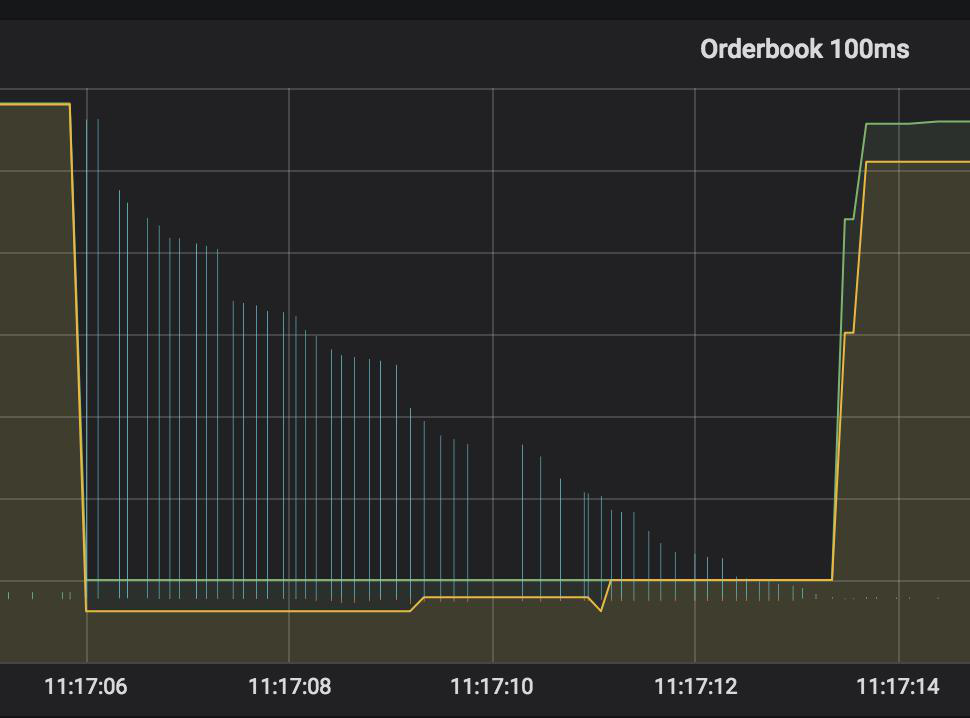Select the 11:17:12 time axis label
This screenshot has width=970, height=718.
coord(695,686)
